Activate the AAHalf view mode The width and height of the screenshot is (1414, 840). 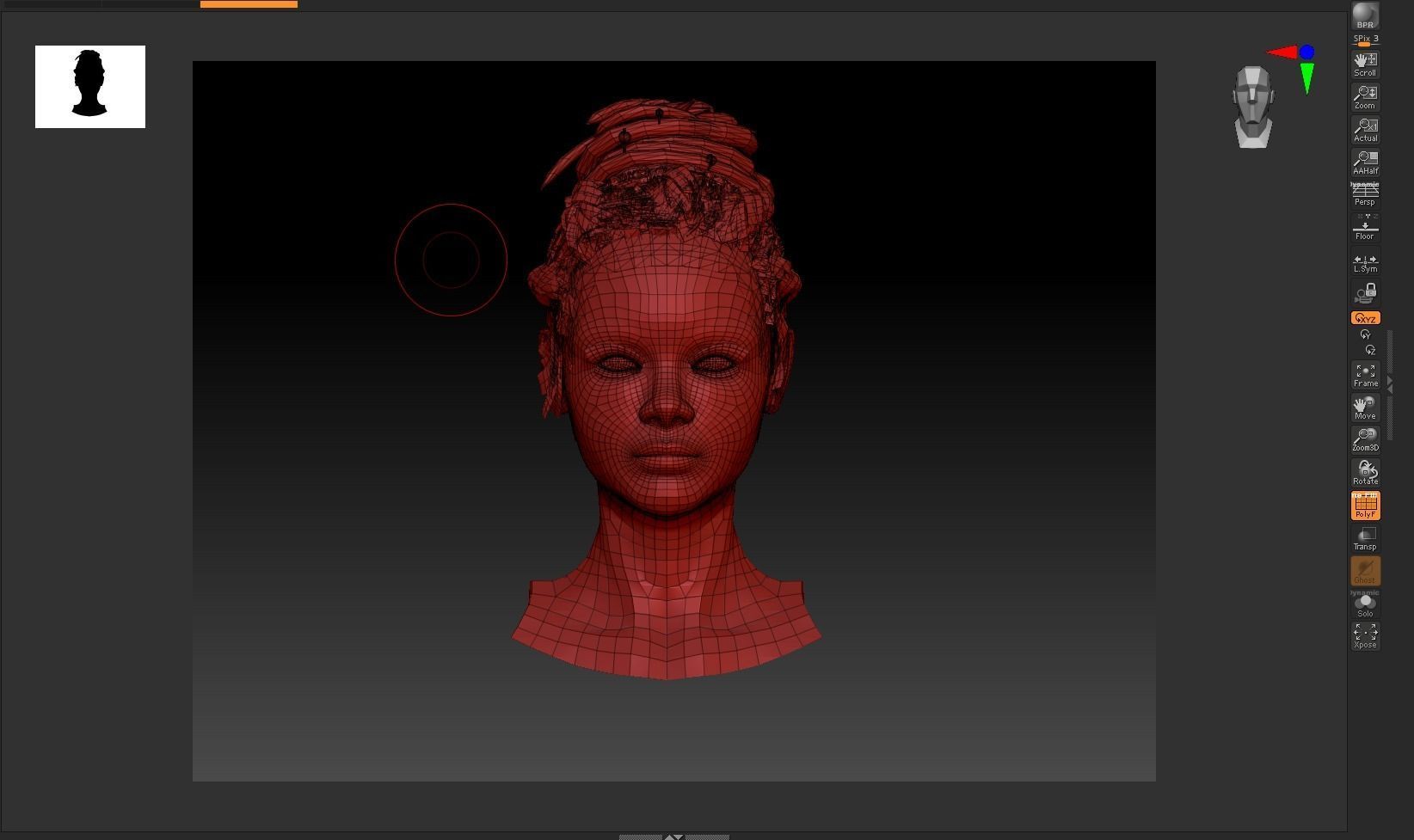pyautogui.click(x=1365, y=162)
